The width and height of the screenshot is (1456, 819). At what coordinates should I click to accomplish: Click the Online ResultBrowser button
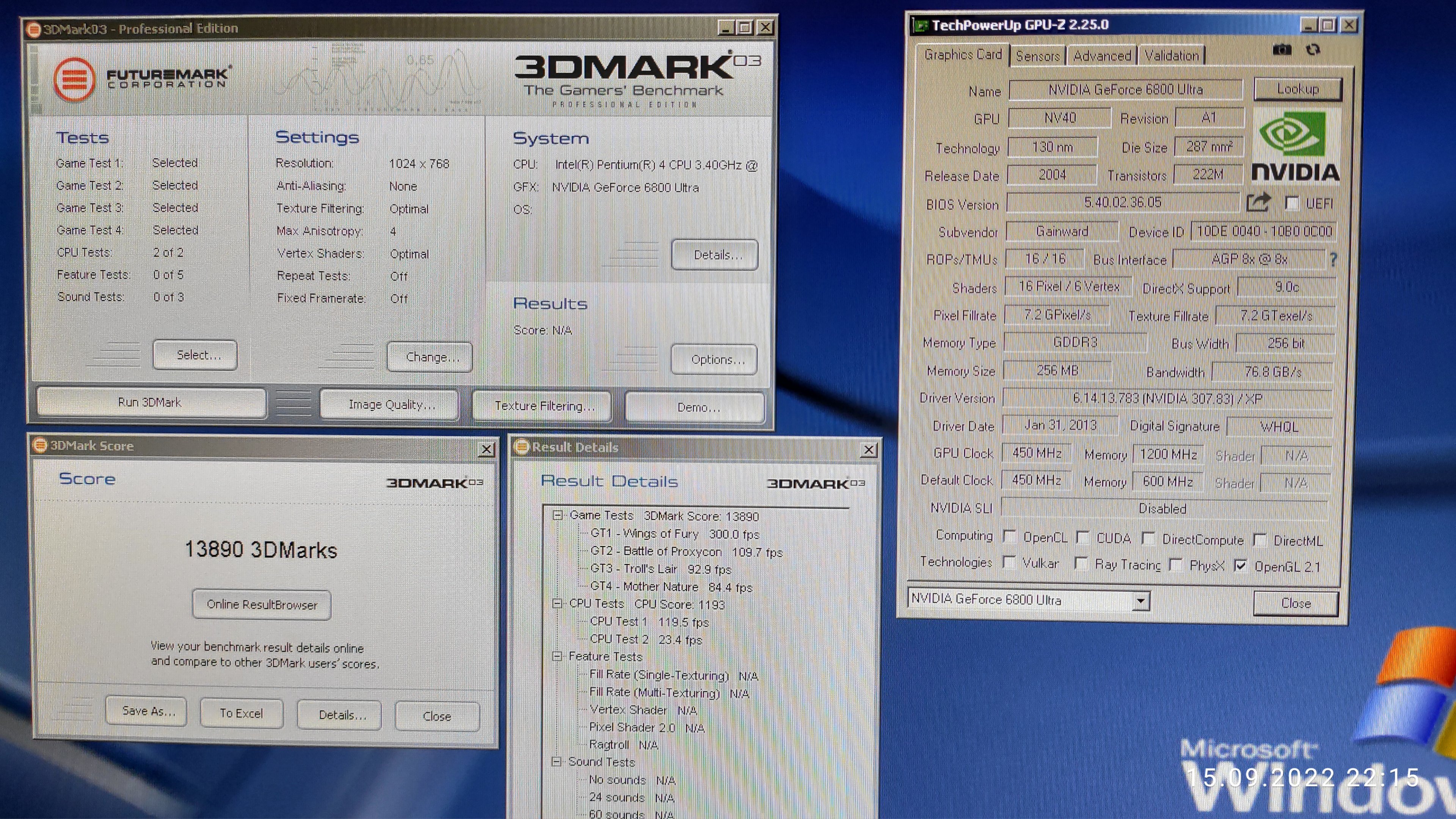[262, 604]
